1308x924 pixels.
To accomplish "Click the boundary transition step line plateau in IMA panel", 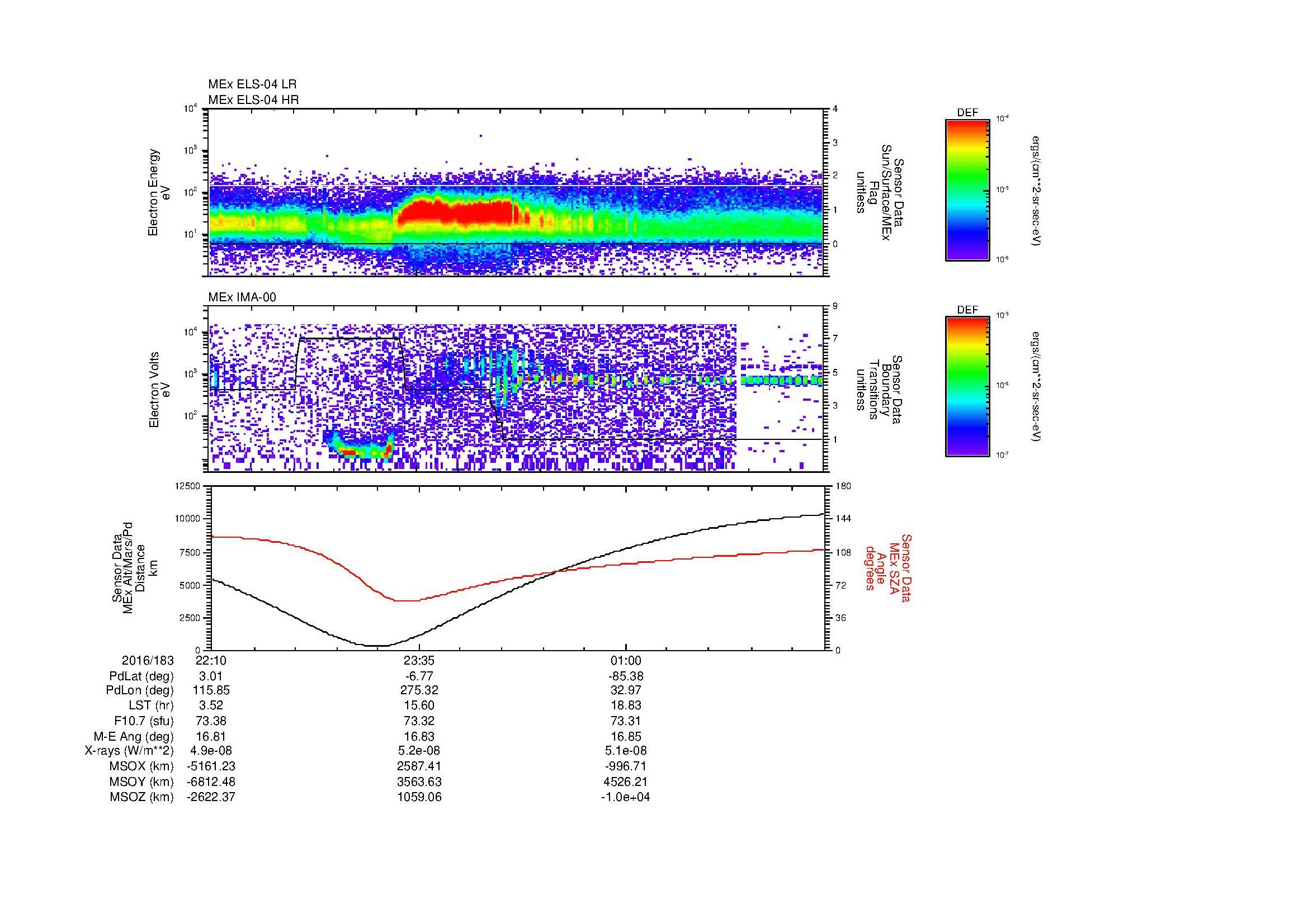I will point(348,339).
